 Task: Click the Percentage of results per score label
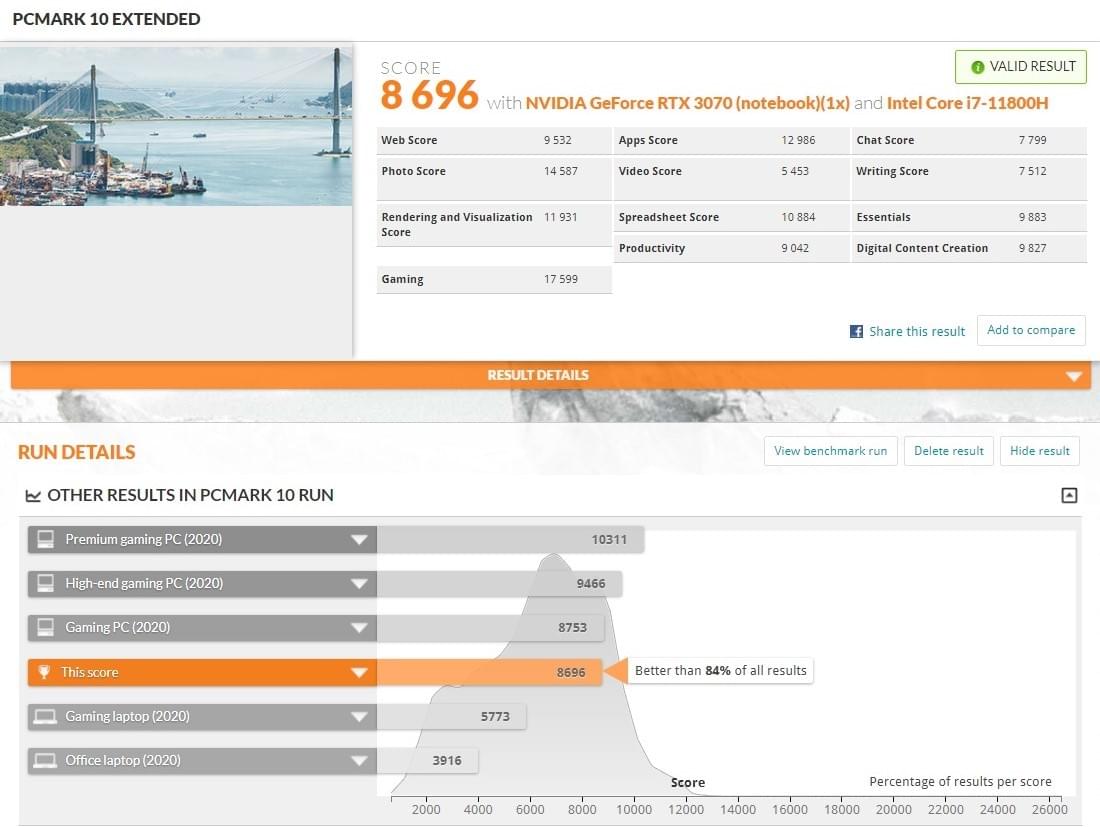[x=960, y=781]
